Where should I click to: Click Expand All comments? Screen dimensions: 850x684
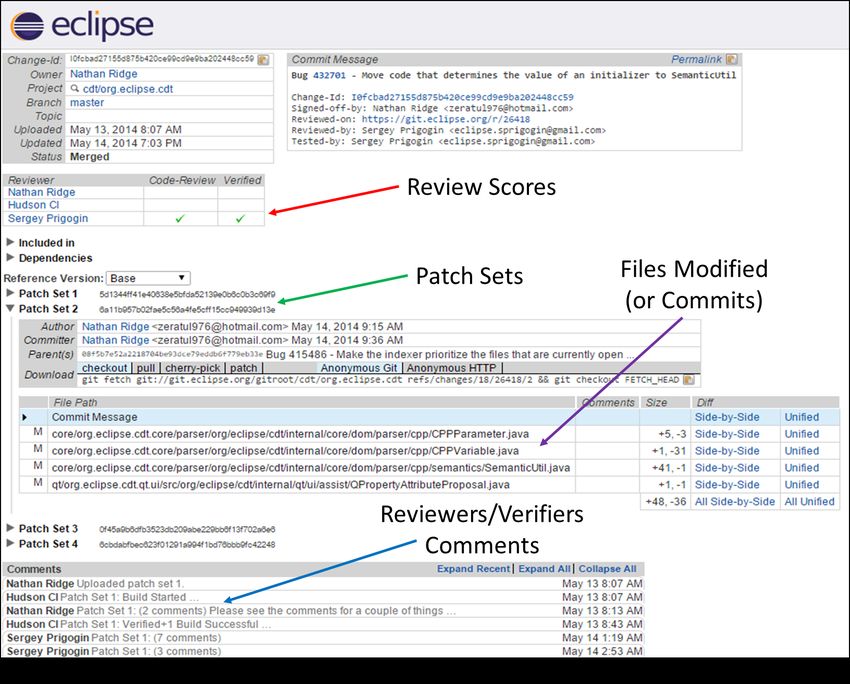[x=544, y=569]
